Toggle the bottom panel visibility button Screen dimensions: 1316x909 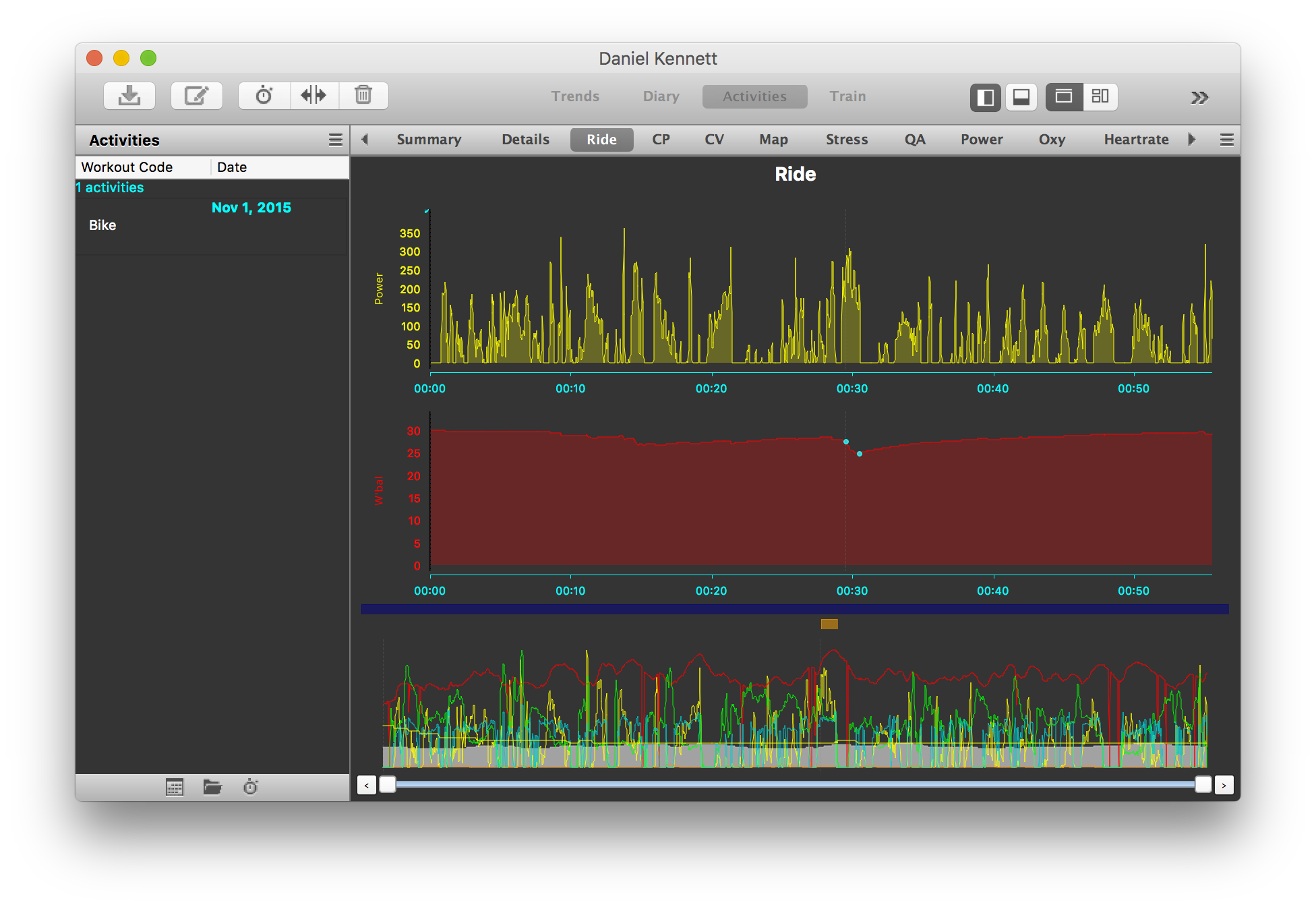pos(1021,97)
